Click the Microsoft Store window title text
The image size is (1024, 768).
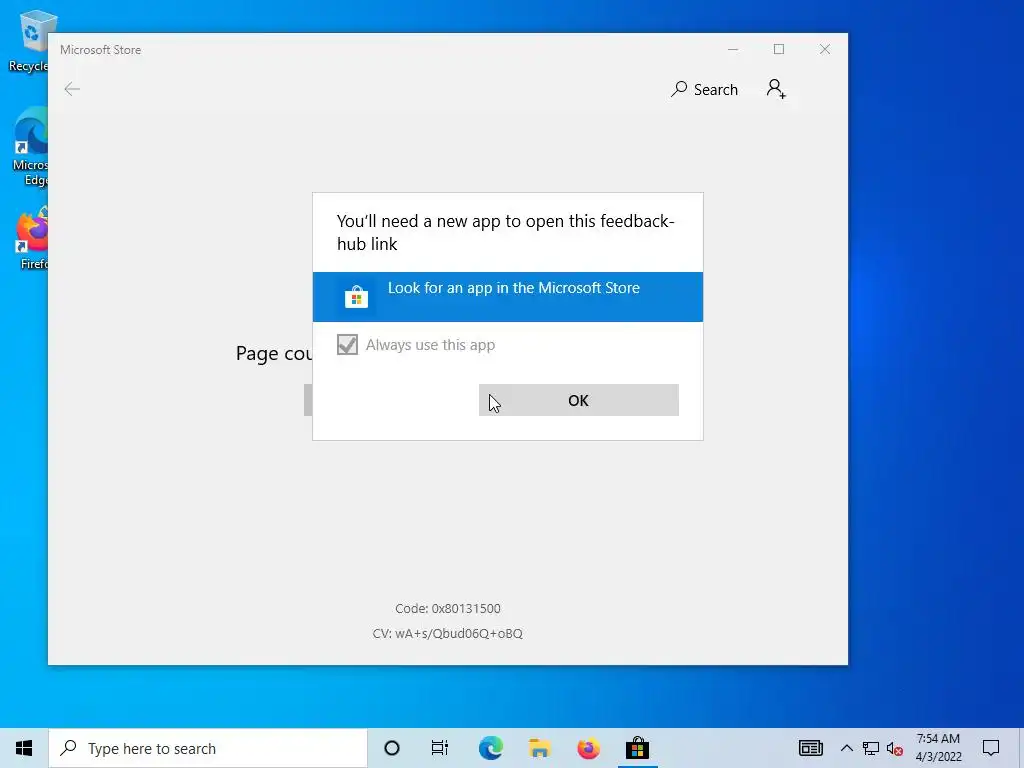(x=101, y=50)
